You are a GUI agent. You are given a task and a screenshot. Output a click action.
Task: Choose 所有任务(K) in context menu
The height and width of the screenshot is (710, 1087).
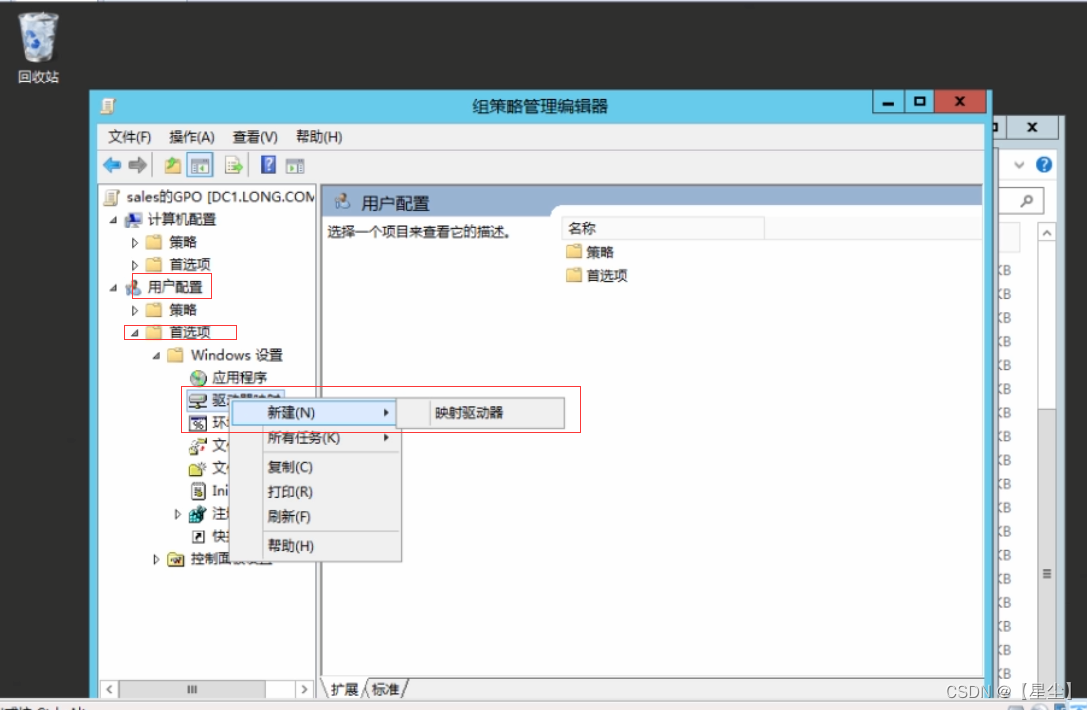[x=315, y=438]
